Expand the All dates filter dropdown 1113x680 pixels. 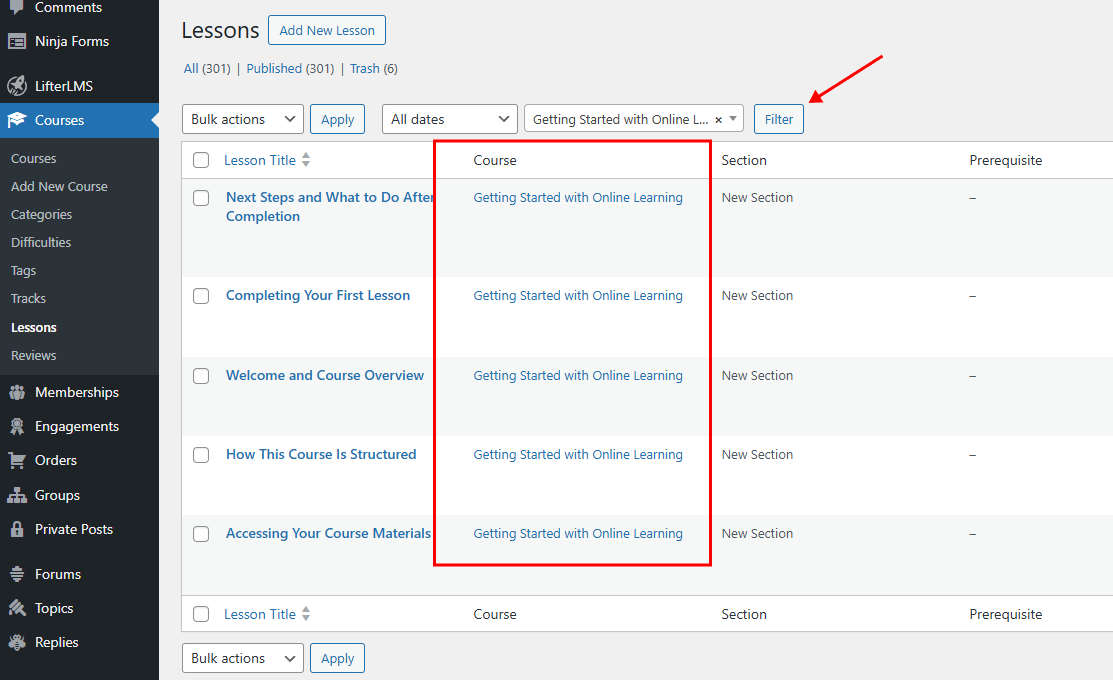point(449,119)
